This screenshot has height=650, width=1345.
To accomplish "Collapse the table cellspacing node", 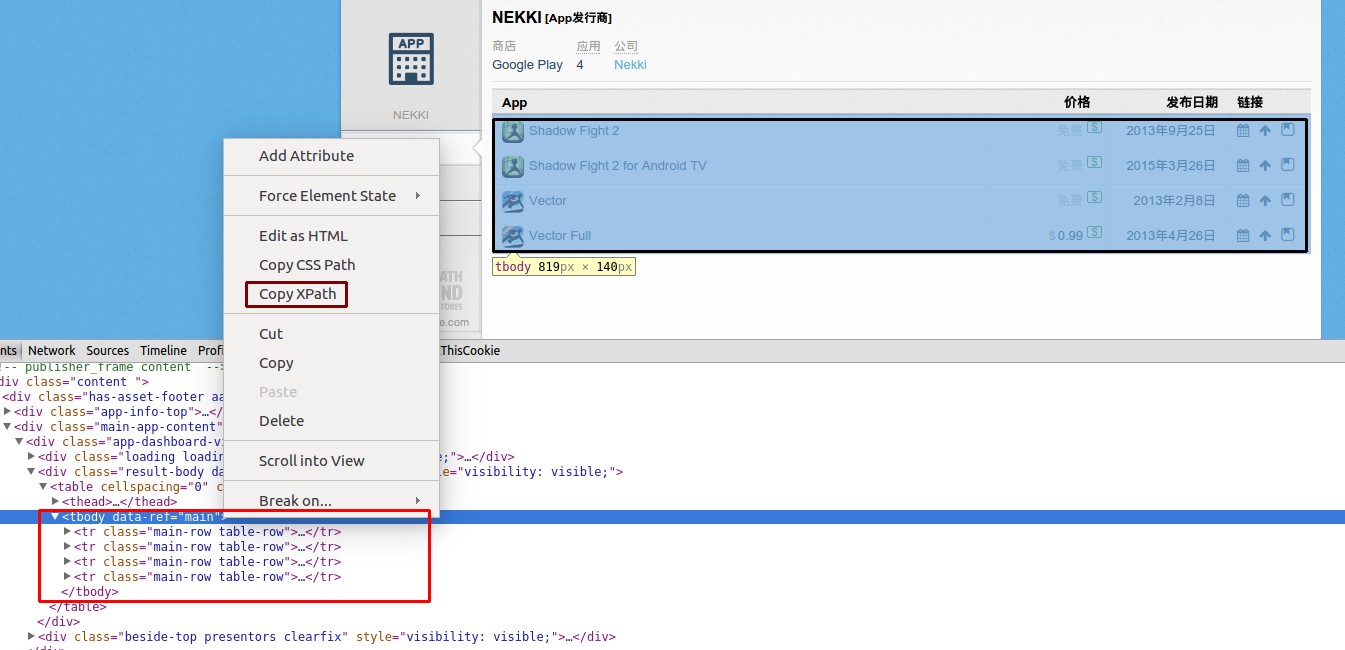I will [x=43, y=487].
